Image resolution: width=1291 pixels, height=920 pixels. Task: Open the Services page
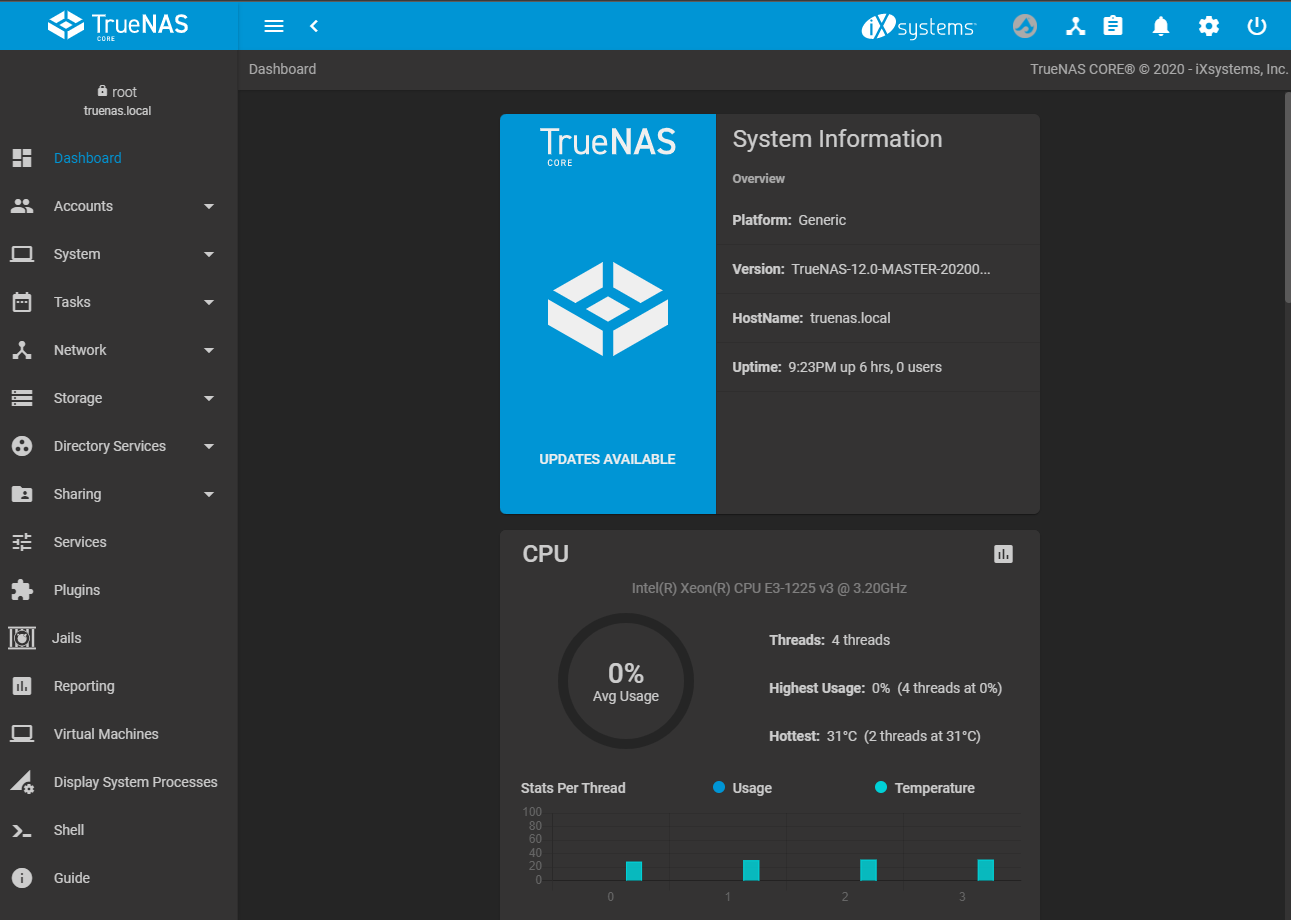[80, 542]
